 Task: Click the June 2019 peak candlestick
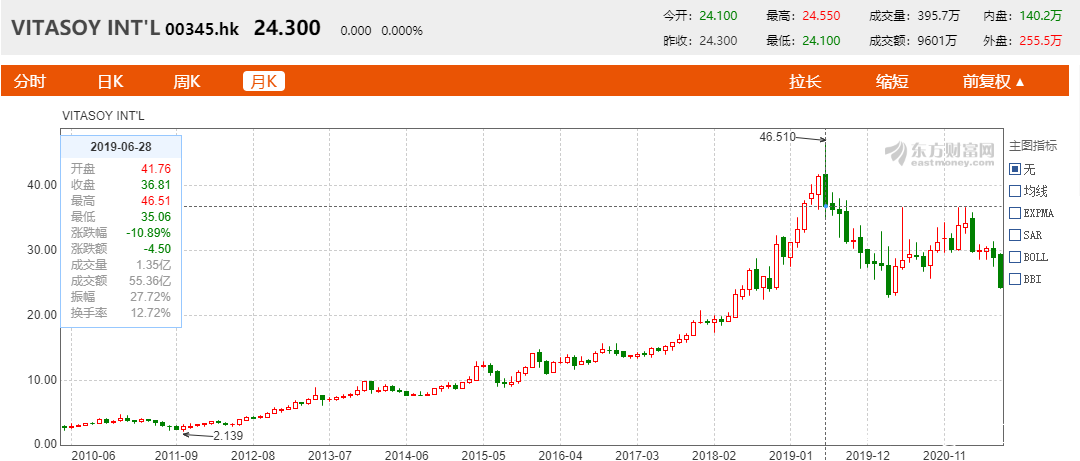pos(825,191)
